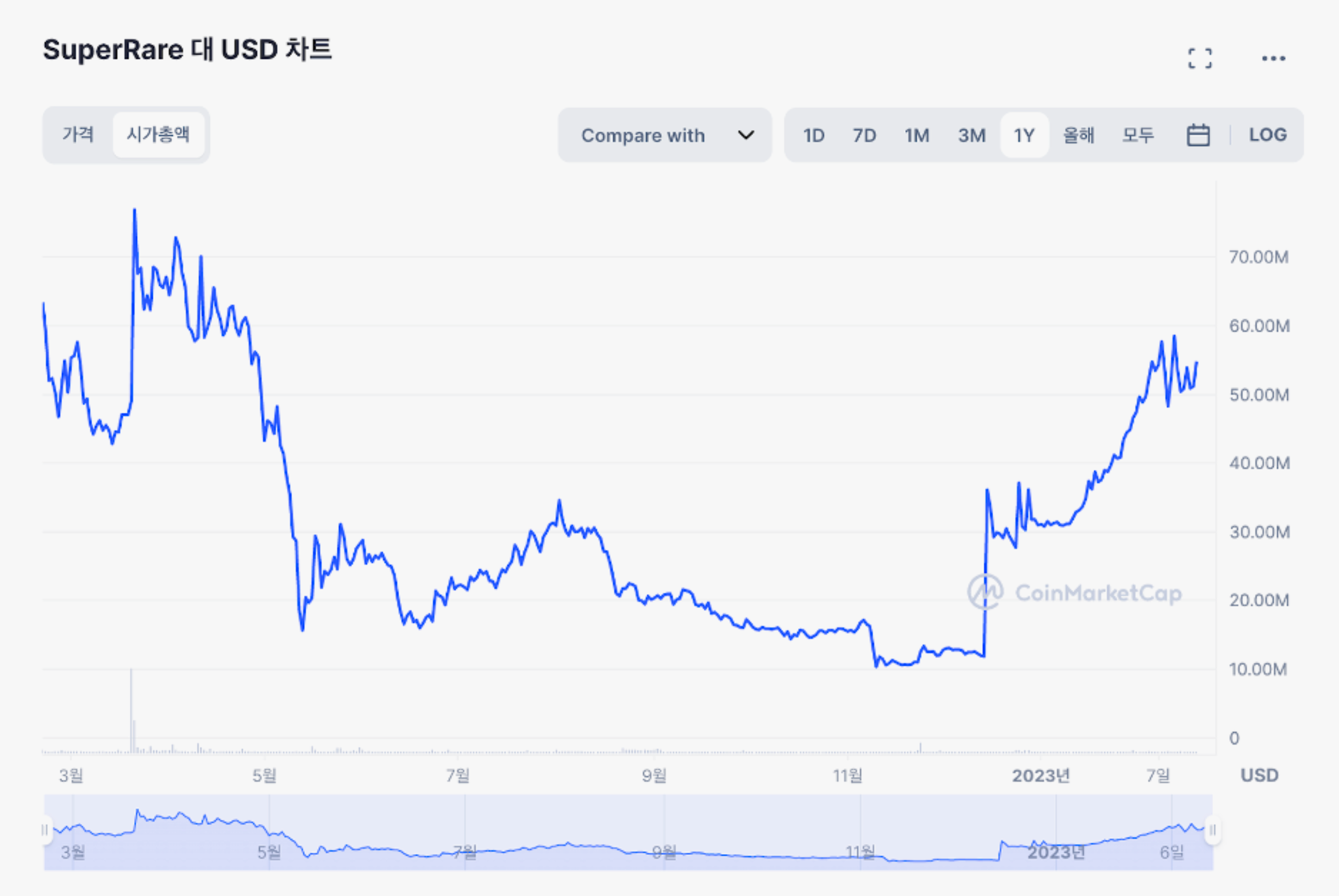This screenshot has height=896, width=1339.
Task: Click the Compare with chevron arrow
Action: 745,135
